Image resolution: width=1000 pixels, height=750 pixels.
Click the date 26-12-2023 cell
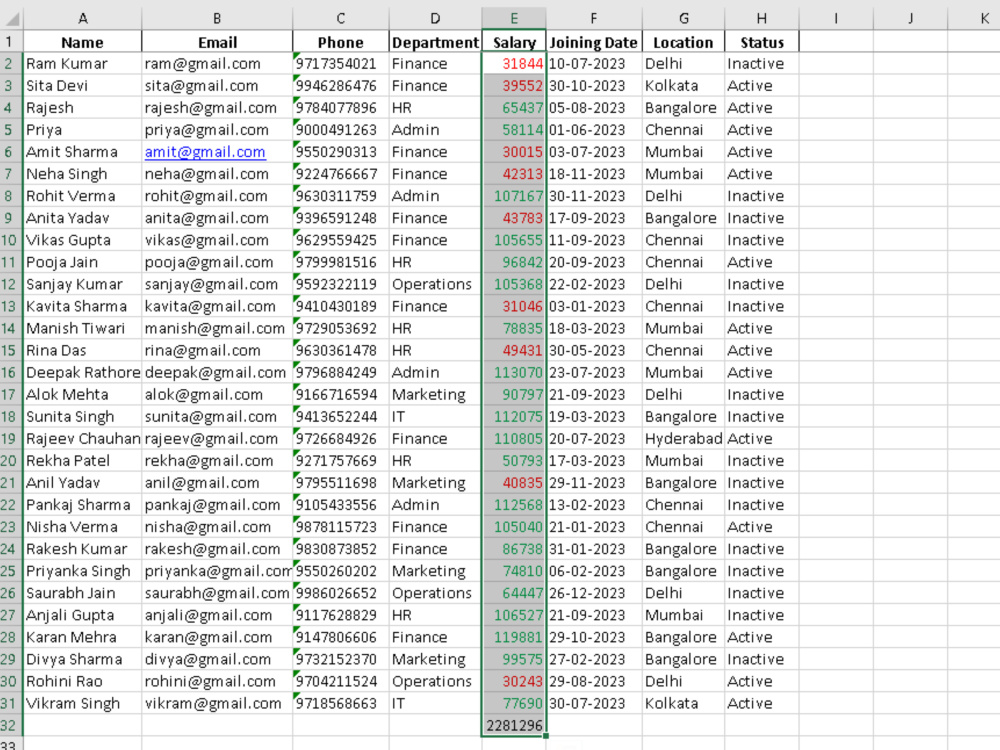coord(594,593)
